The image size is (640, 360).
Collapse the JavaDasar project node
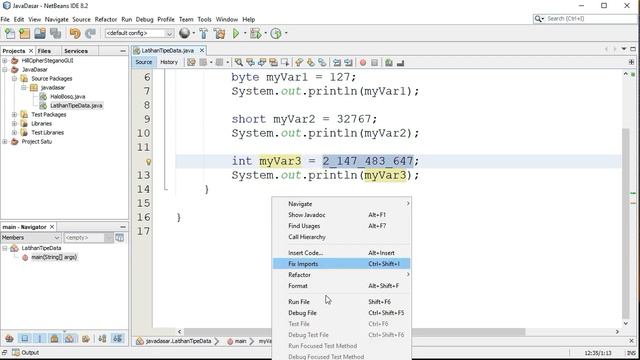point(4,69)
